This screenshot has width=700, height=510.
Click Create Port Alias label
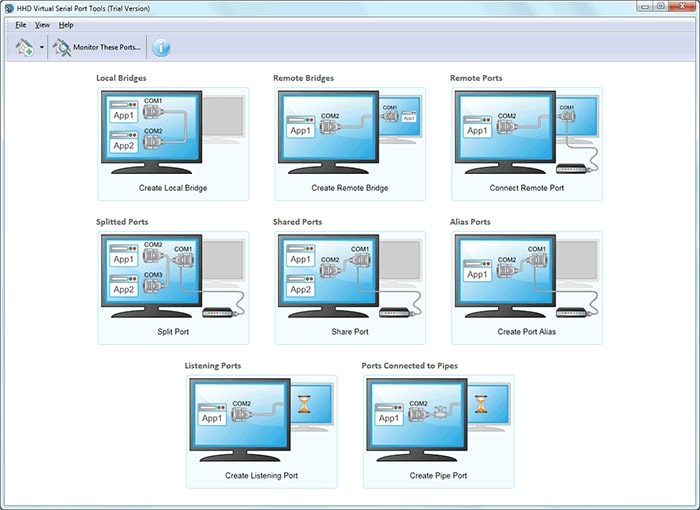526,332
